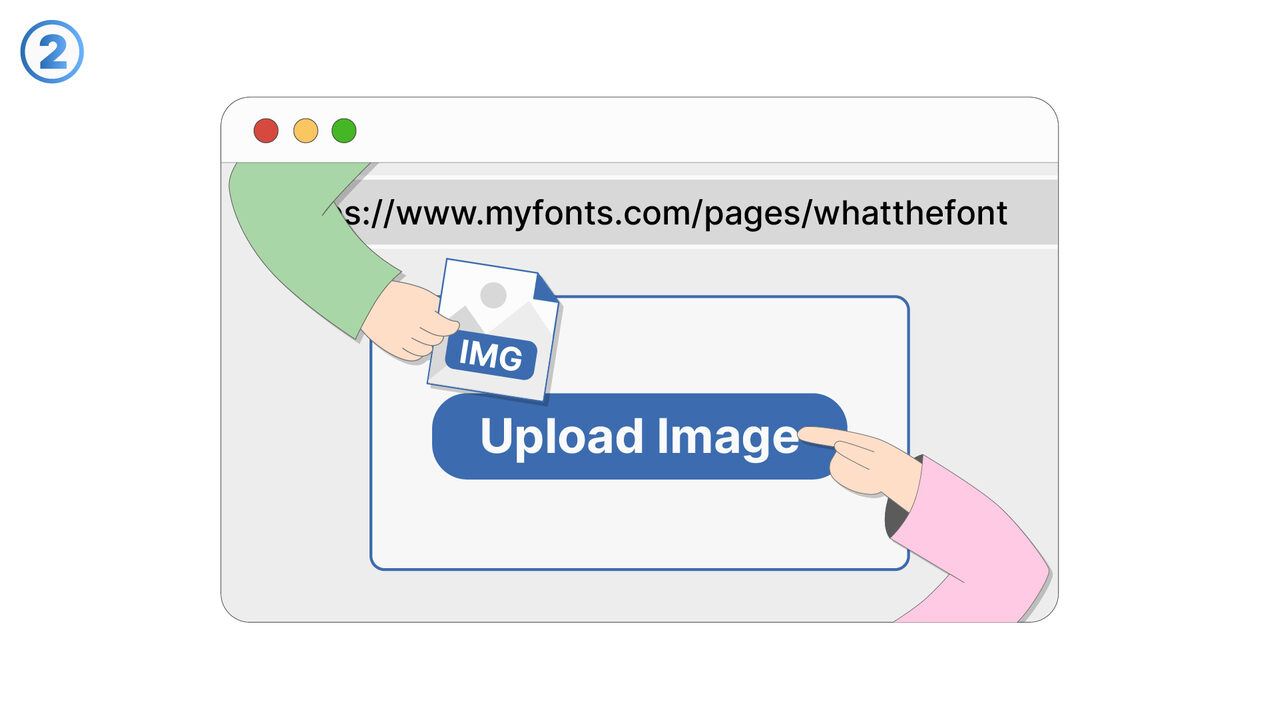Minimize the window with the yellow dot
This screenshot has height=720, width=1279.
point(305,130)
